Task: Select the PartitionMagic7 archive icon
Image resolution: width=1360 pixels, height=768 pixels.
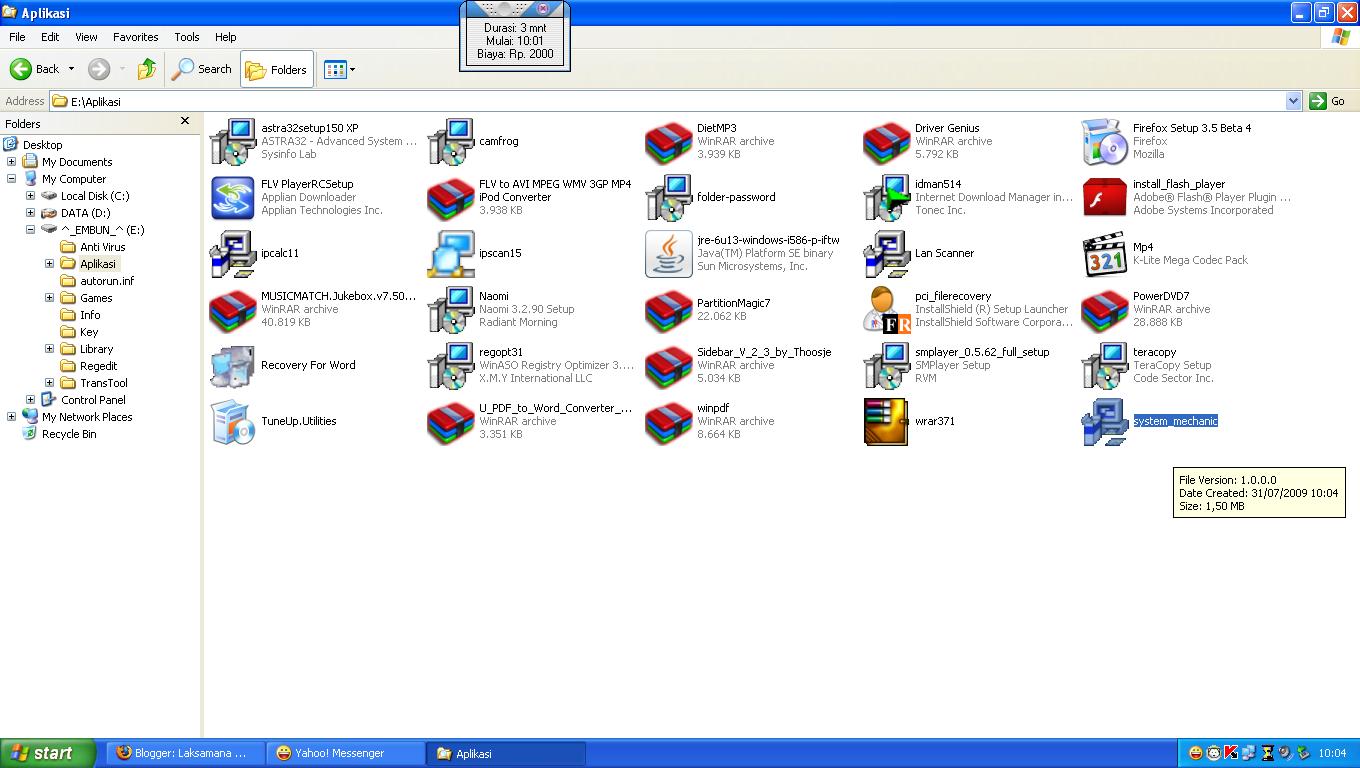Action: [x=669, y=309]
